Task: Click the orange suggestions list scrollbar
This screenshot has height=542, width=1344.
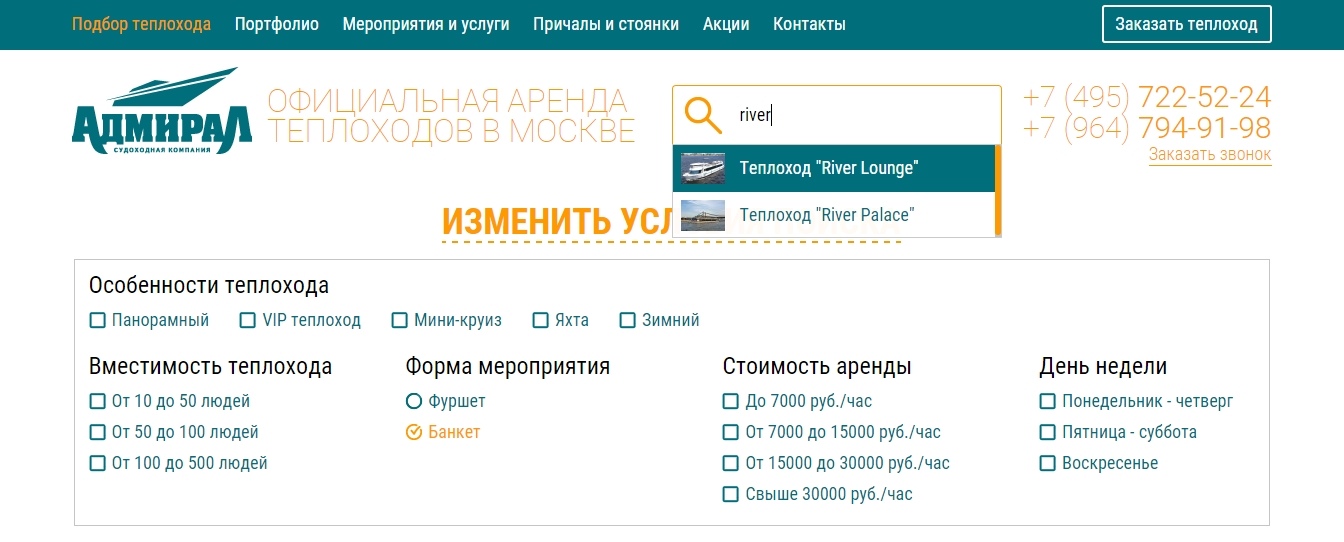Action: pos(997,190)
